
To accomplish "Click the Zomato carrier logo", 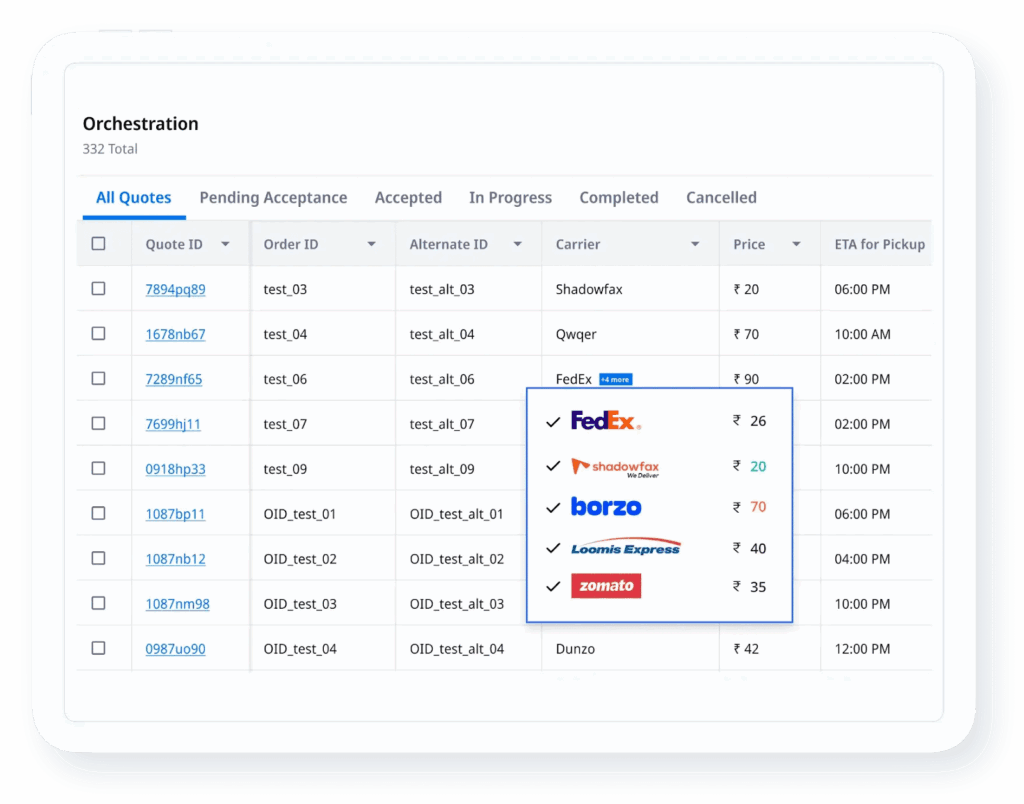I will (606, 586).
